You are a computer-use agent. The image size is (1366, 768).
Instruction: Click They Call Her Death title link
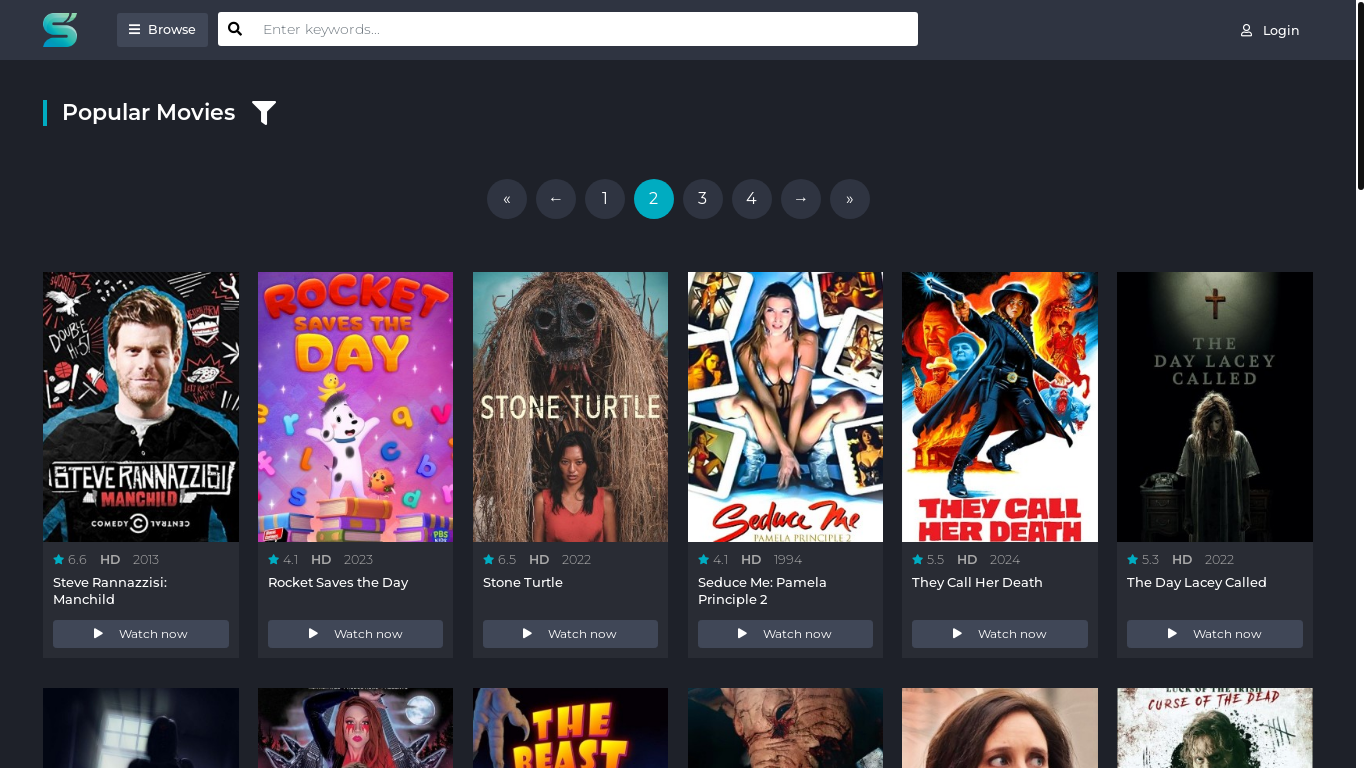(977, 582)
